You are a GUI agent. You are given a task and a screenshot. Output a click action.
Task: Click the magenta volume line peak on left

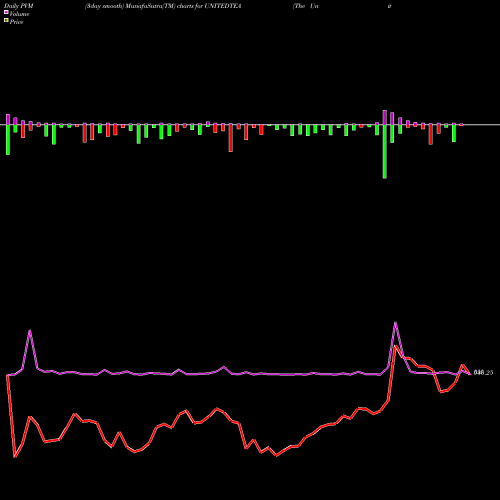30,331
